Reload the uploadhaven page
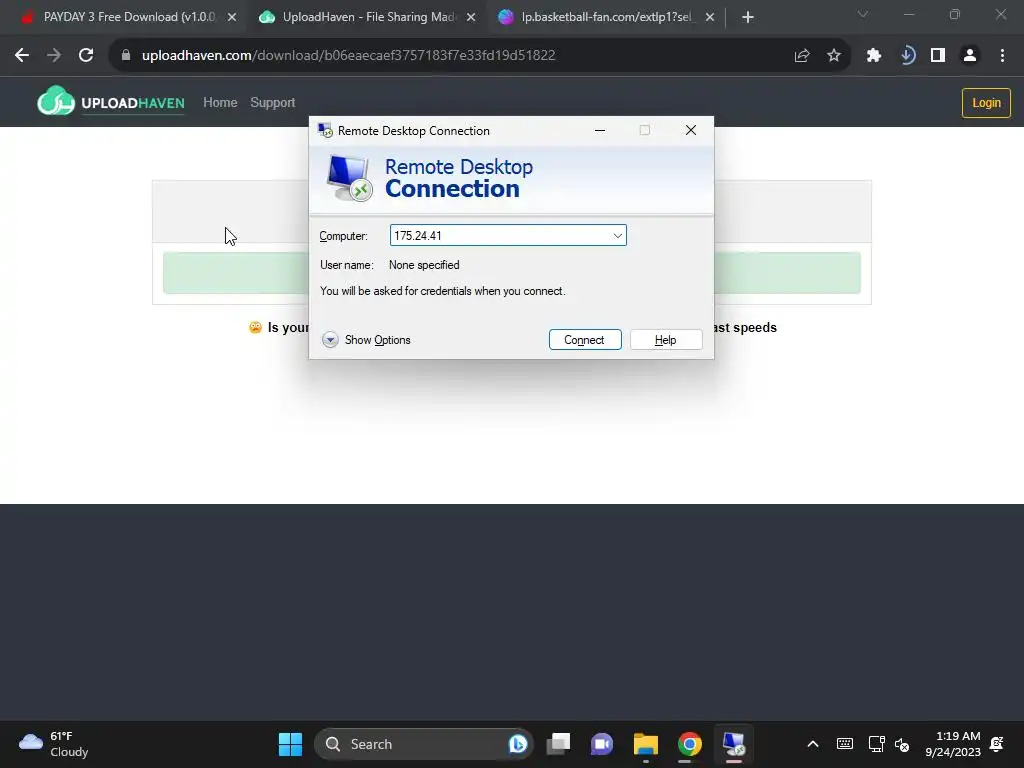1024x768 pixels. pos(86,56)
